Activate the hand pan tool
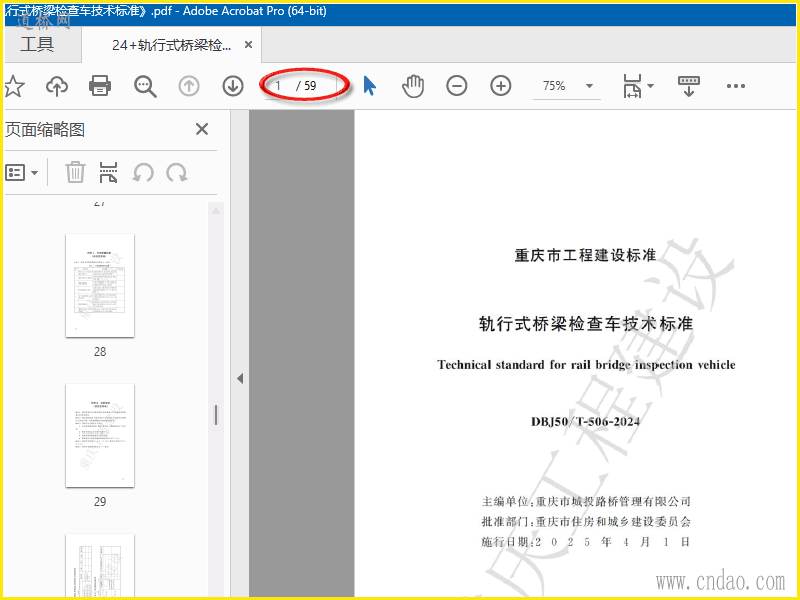 tap(413, 86)
